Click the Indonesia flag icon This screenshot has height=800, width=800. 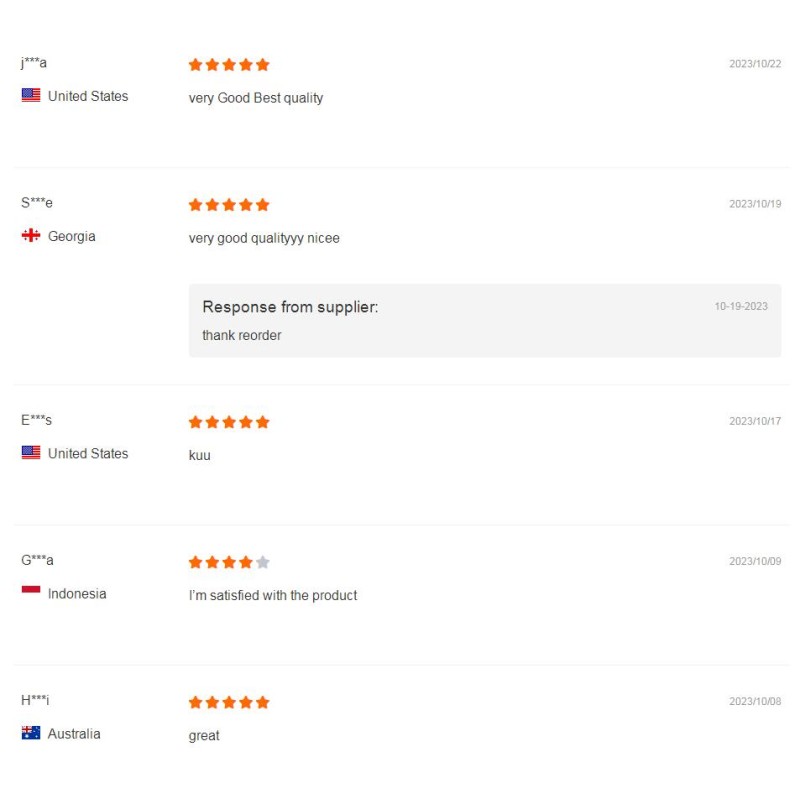[x=31, y=593]
